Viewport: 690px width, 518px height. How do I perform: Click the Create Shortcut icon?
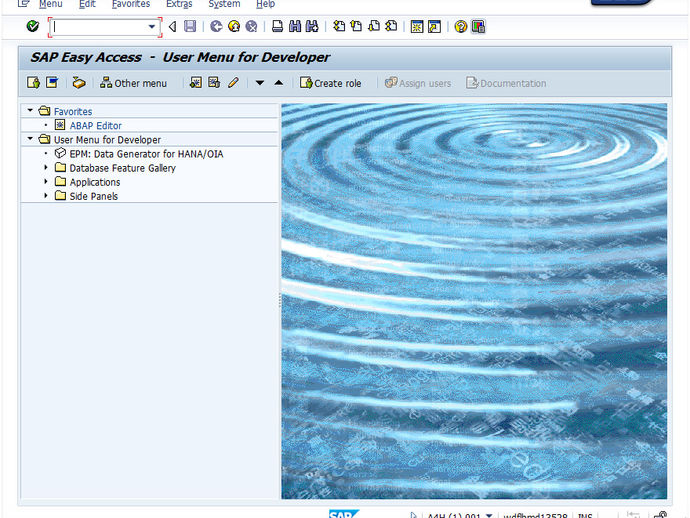434,26
